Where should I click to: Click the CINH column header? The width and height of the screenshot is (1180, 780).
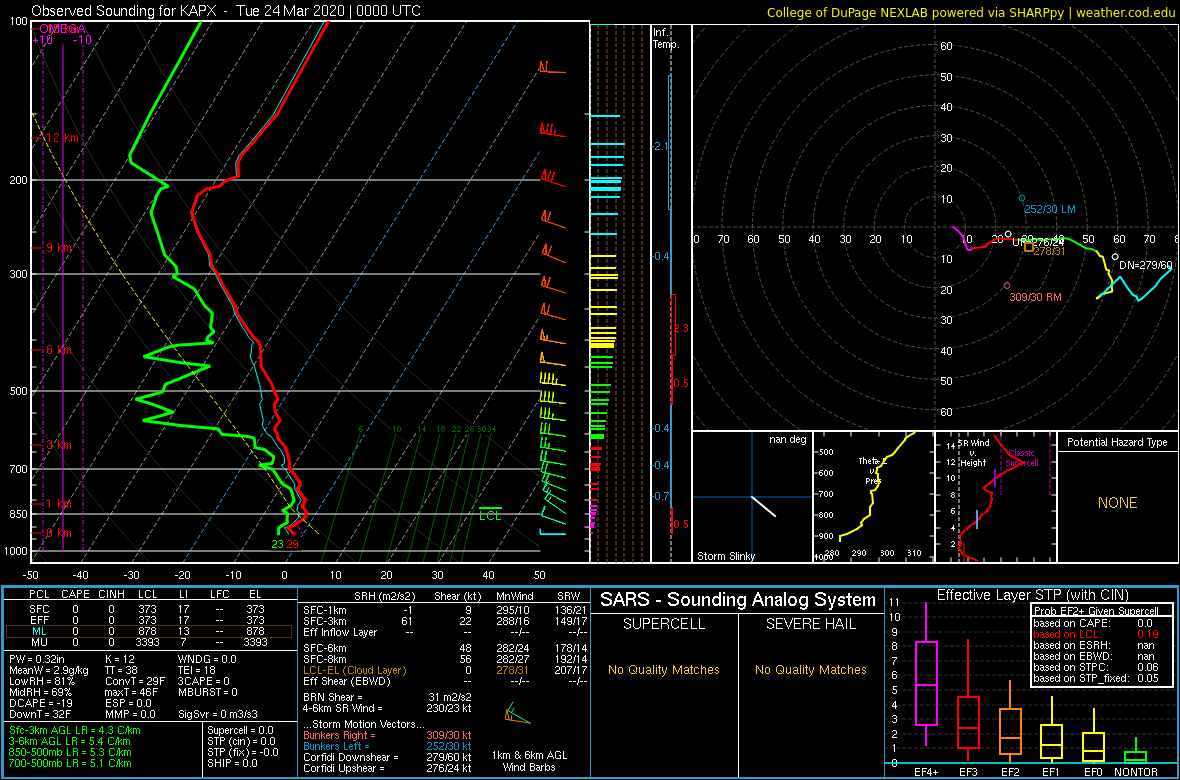(111, 594)
